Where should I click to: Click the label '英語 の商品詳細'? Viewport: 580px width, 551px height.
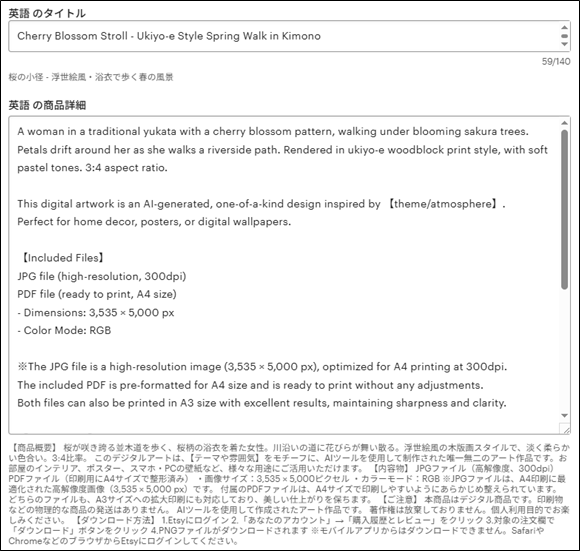coord(47,105)
